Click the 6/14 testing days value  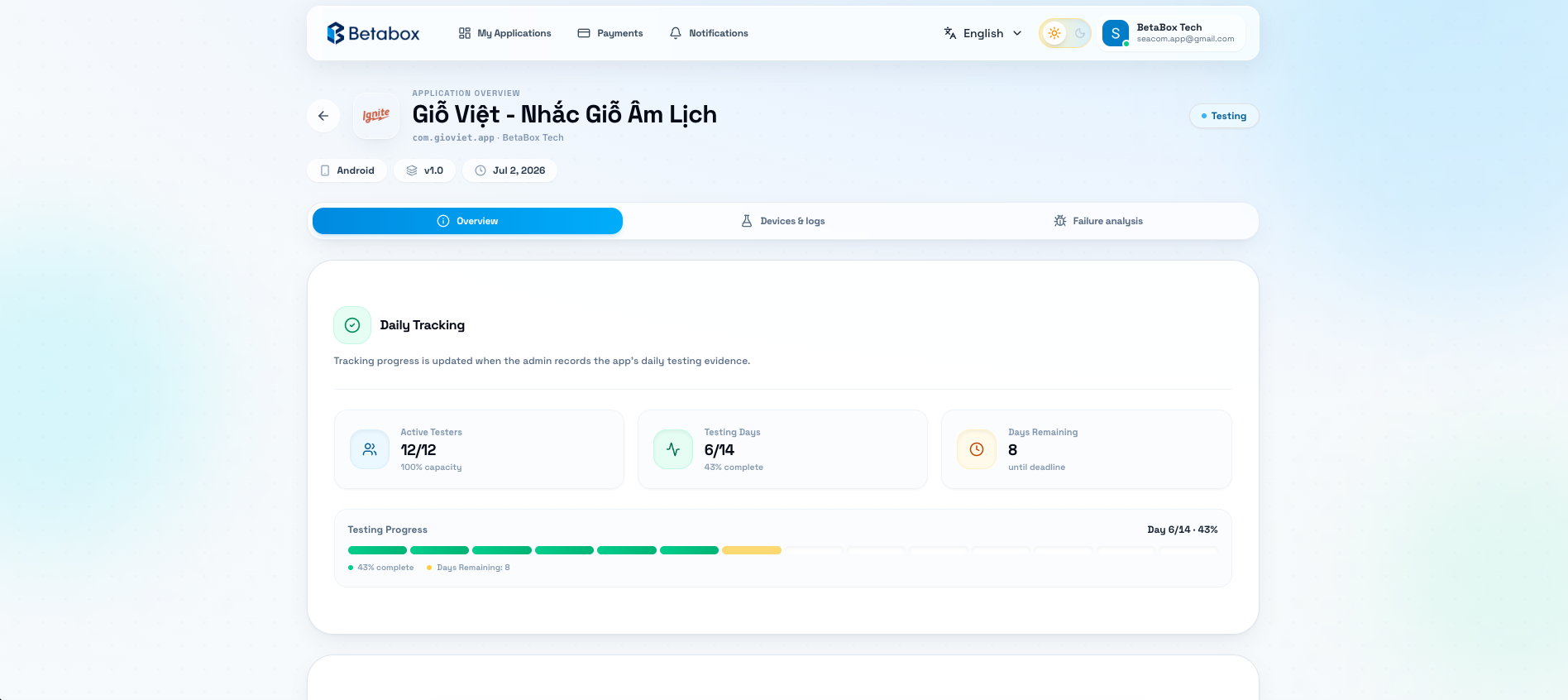719,450
